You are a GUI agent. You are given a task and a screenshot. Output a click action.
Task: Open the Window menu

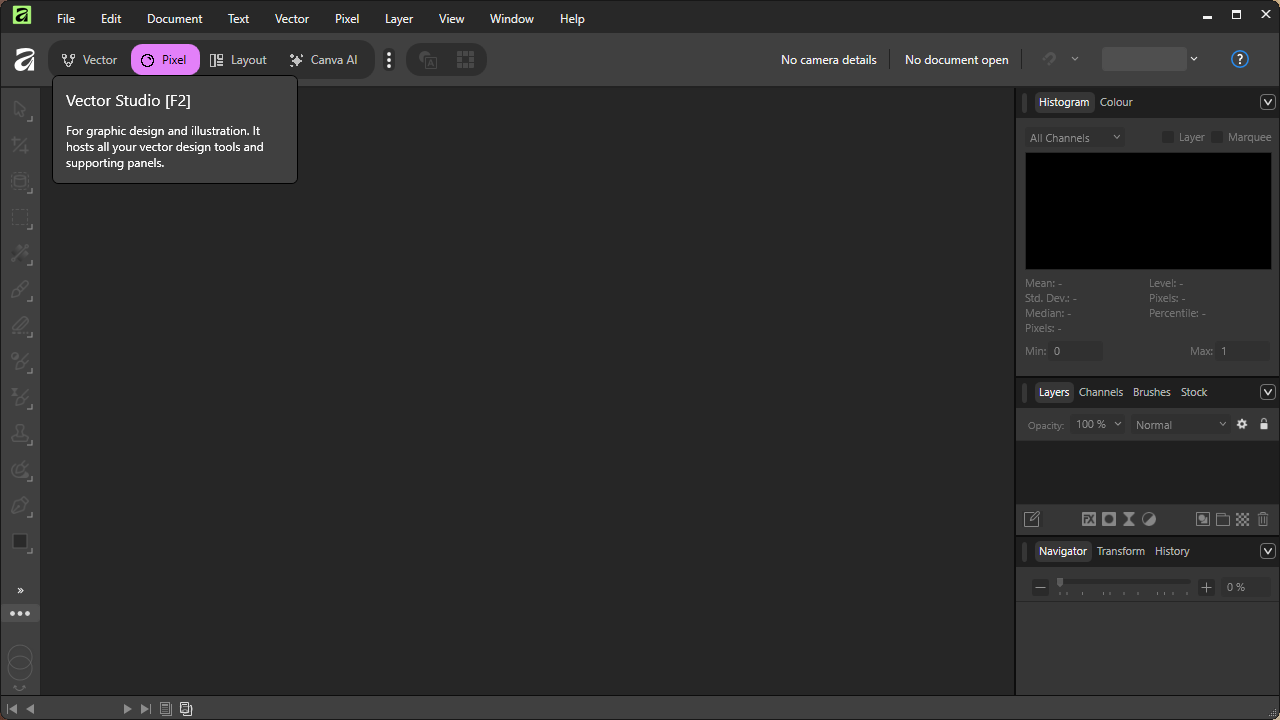pyautogui.click(x=511, y=18)
